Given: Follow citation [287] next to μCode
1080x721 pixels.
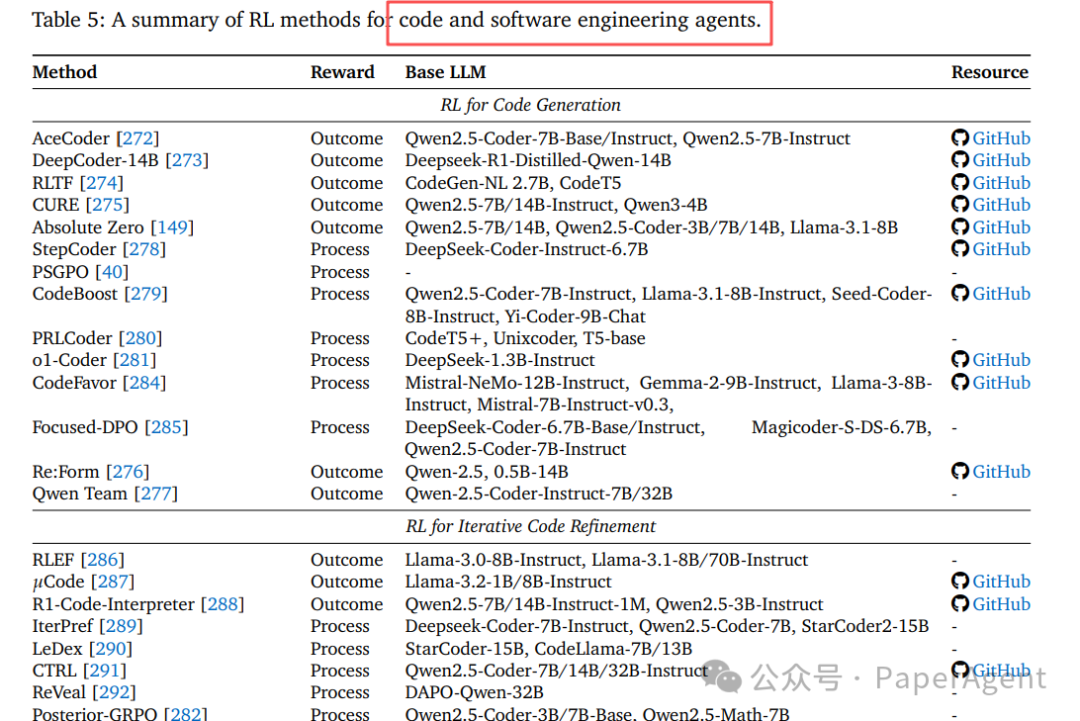Looking at the screenshot, I should pos(112,582).
